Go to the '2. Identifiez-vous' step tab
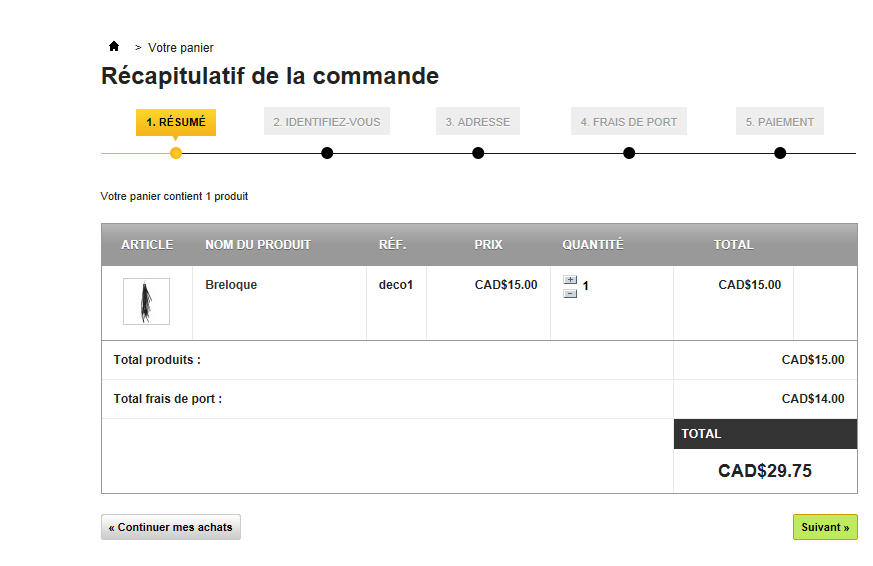Screen dimensions: 873x566 coord(327,122)
